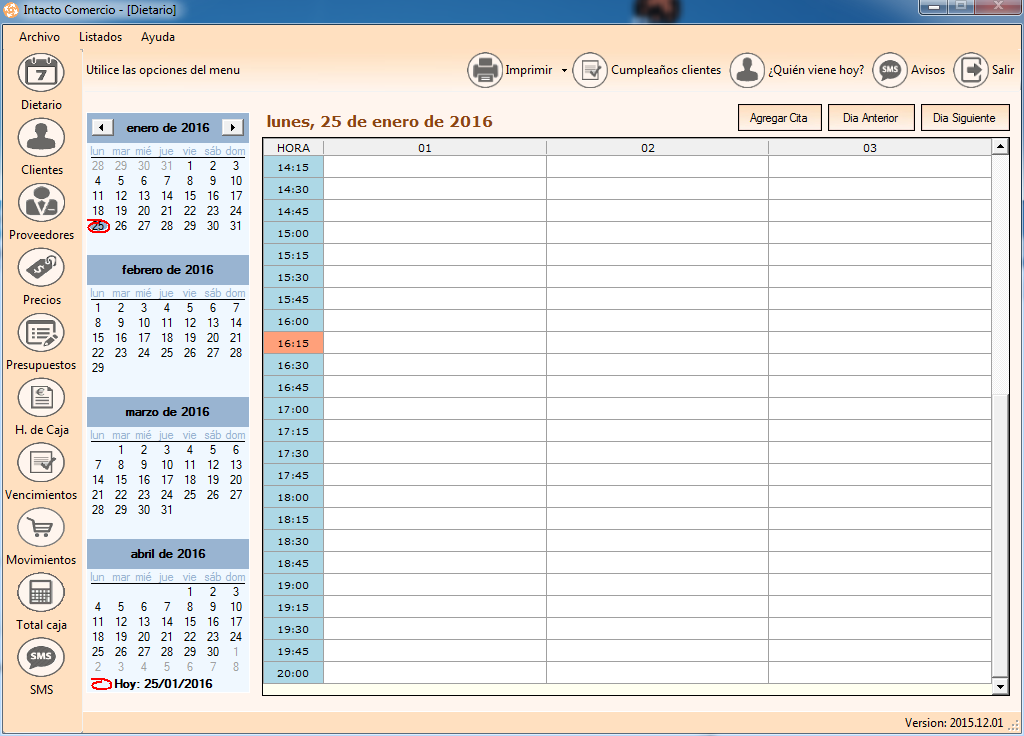Image resolution: width=1024 pixels, height=736 pixels.
Task: Click the Imprimir label in toolbar
Action: (x=528, y=70)
